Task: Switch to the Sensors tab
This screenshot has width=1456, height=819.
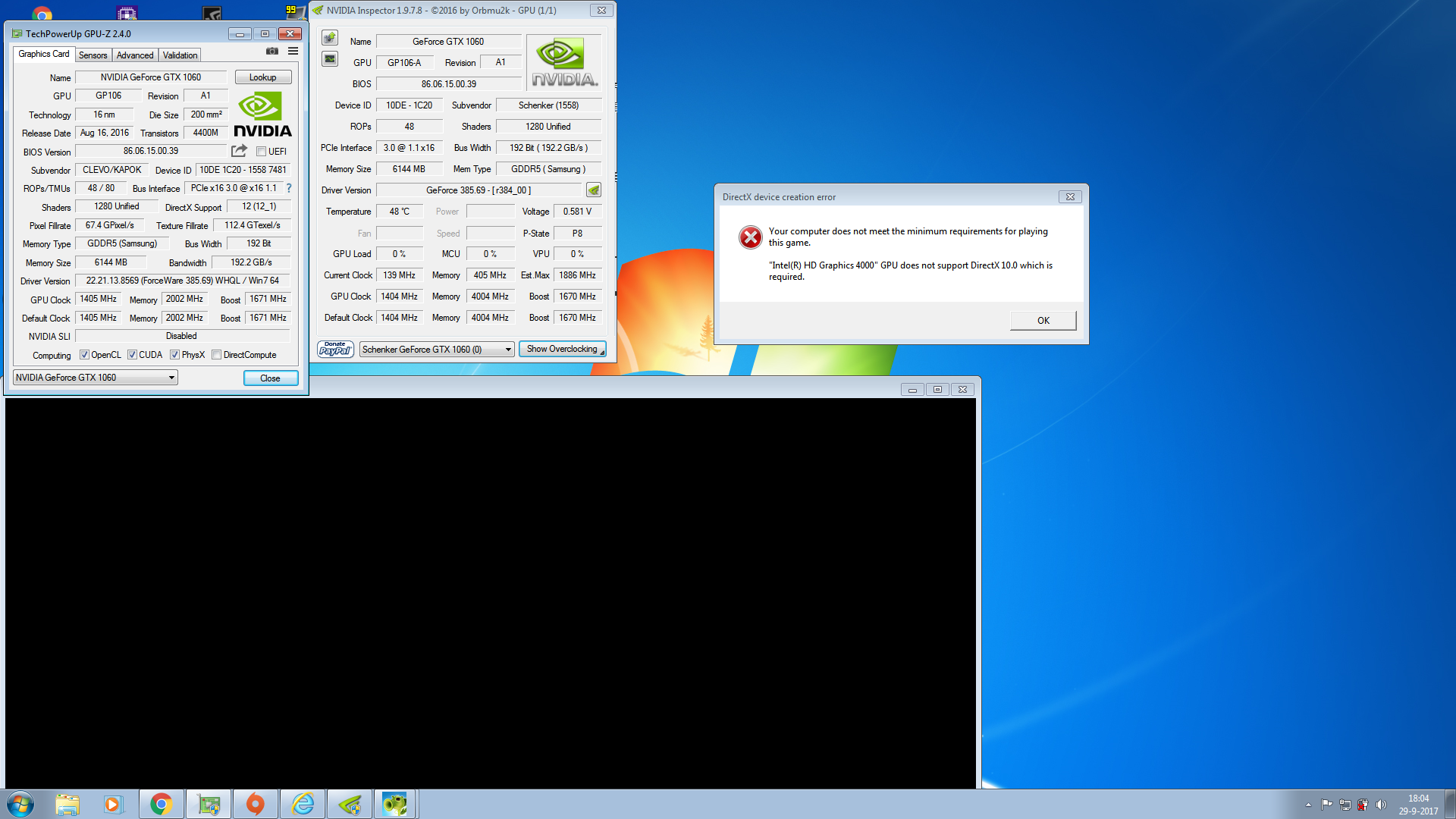Action: [93, 55]
